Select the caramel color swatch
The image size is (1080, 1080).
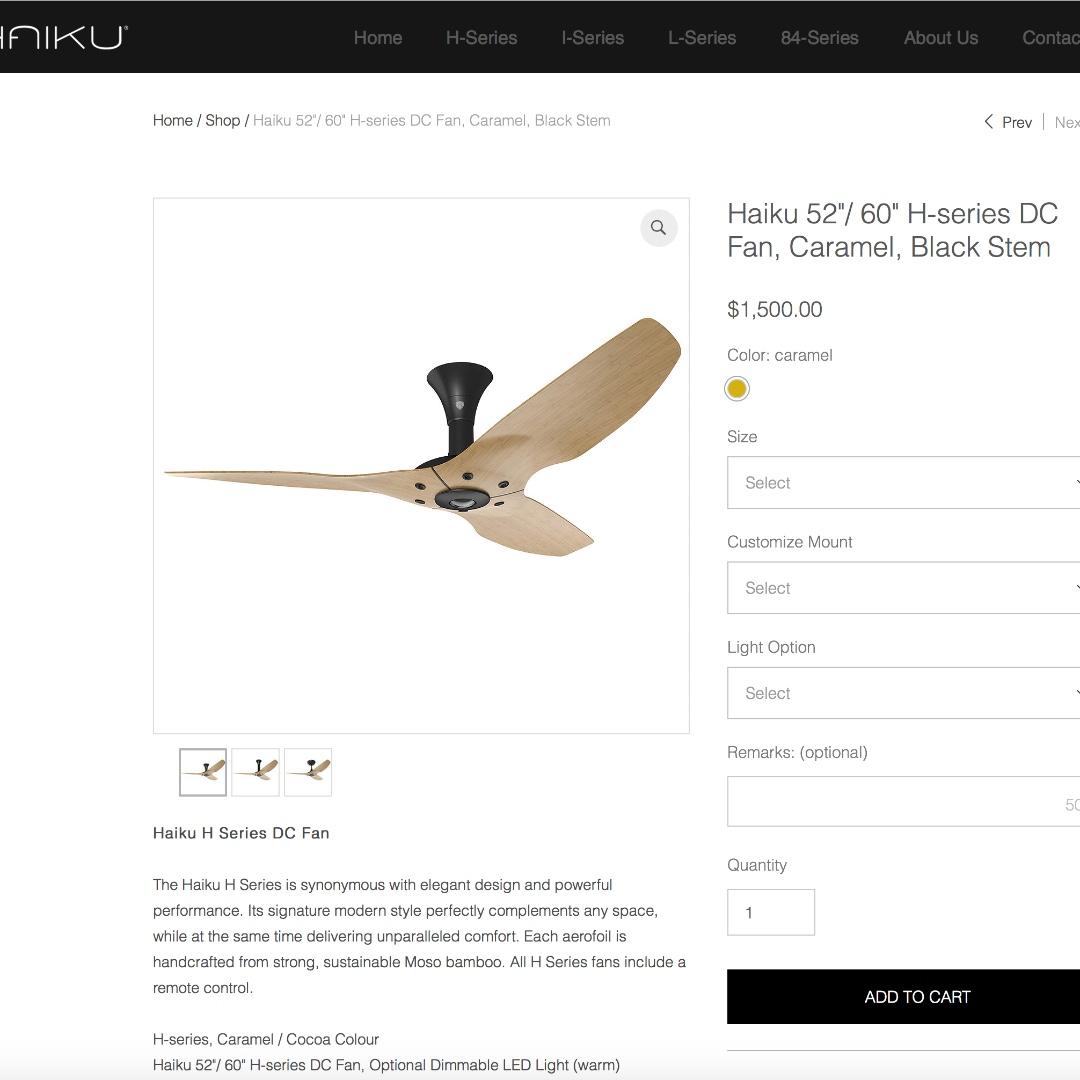pyautogui.click(x=737, y=388)
